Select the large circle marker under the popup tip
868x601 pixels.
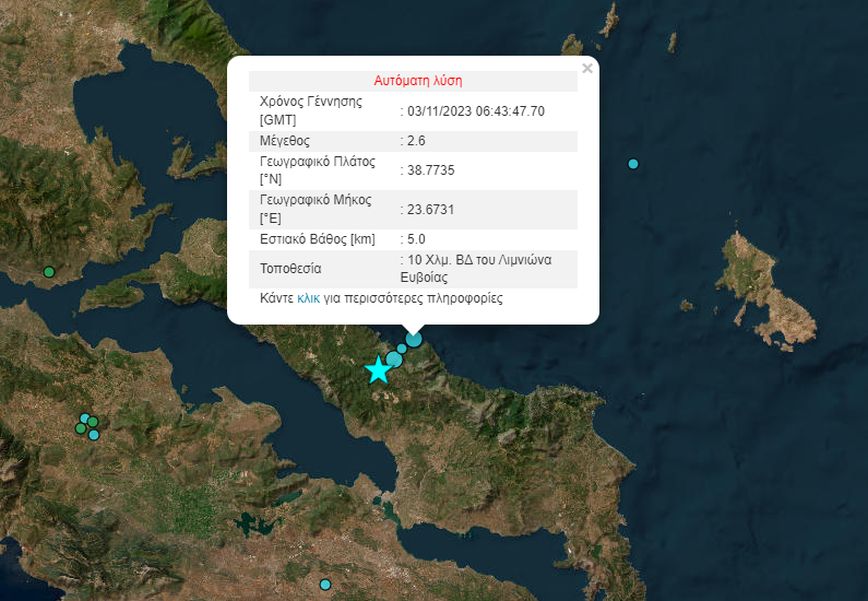point(413,340)
